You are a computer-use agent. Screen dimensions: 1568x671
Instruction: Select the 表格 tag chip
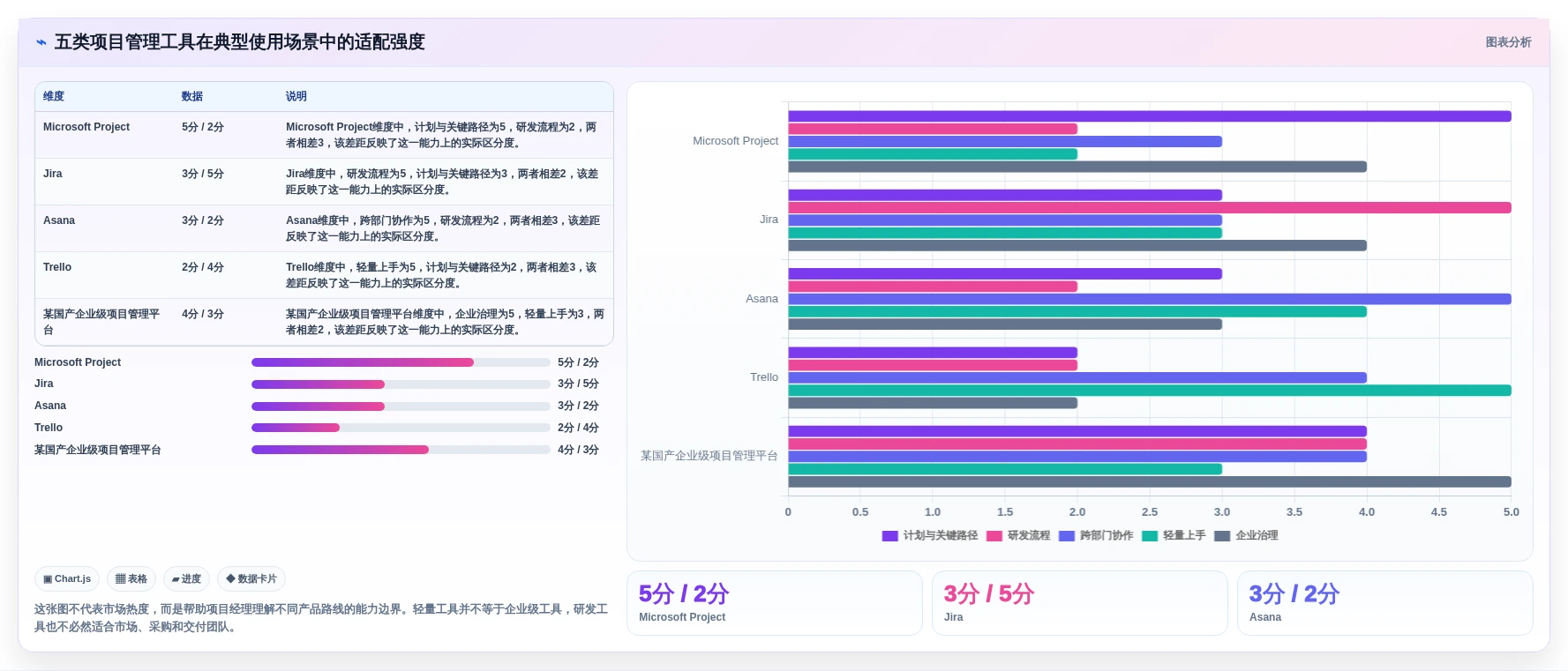[131, 579]
